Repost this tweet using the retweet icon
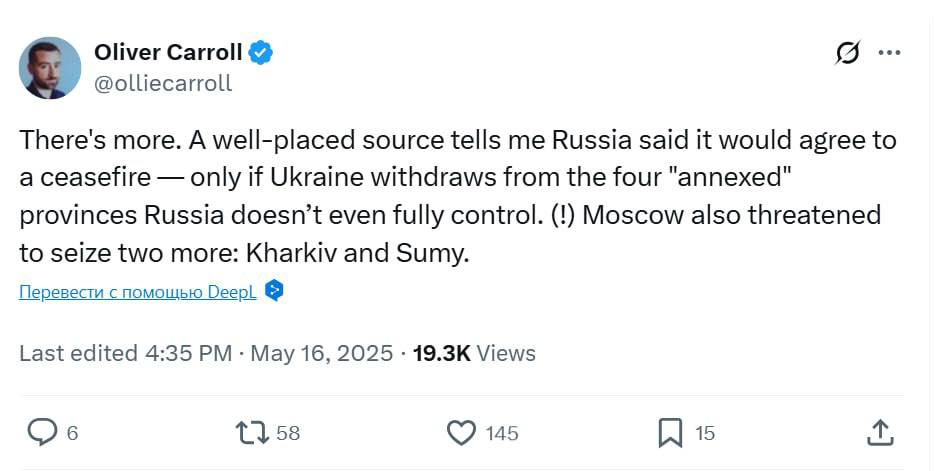Image resolution: width=934 pixels, height=471 pixels. [x=249, y=432]
